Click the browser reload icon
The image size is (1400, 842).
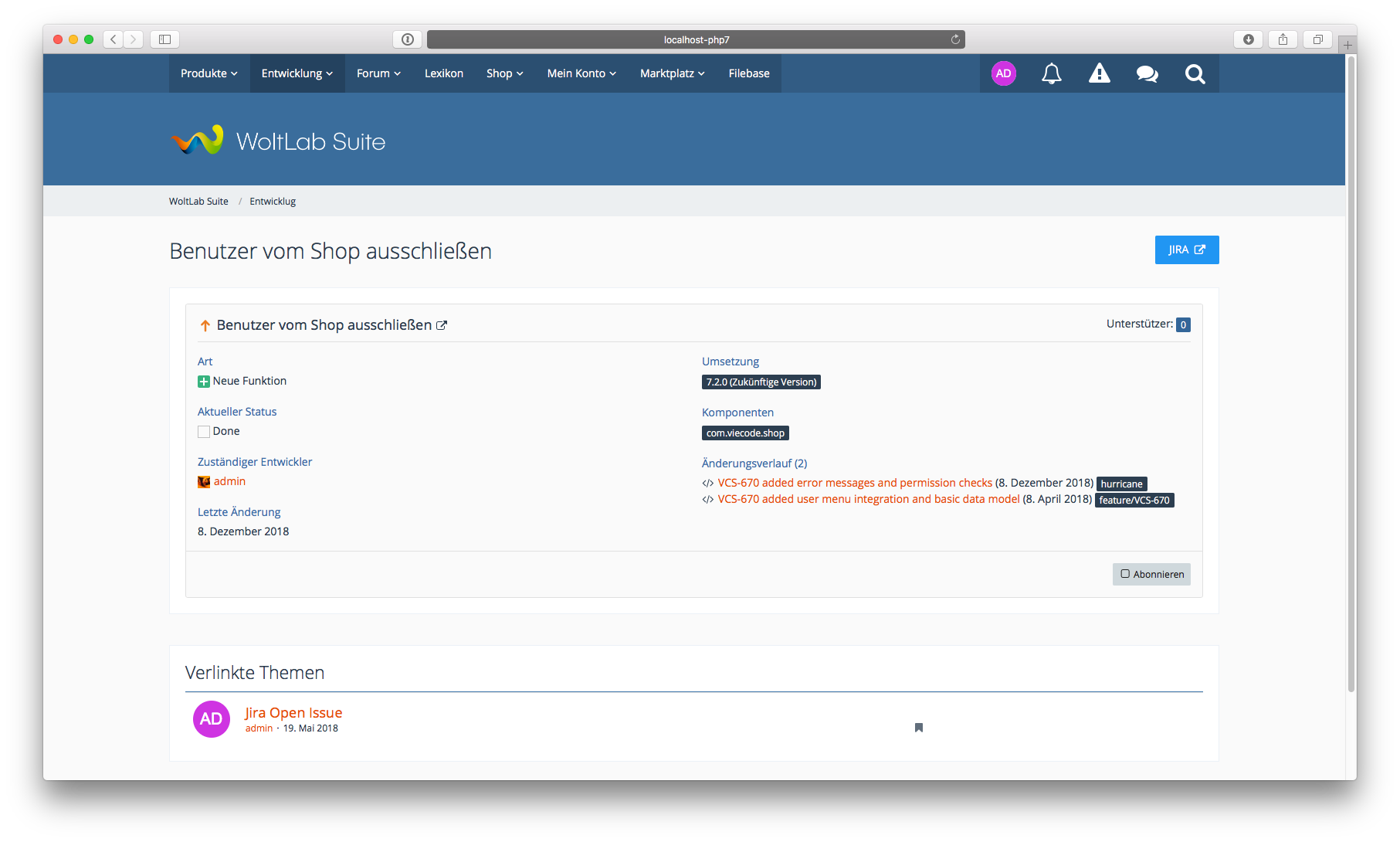[x=955, y=39]
